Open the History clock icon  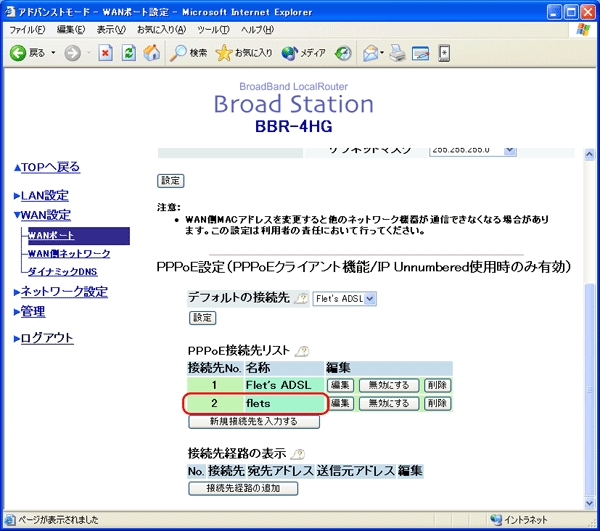coord(343,53)
